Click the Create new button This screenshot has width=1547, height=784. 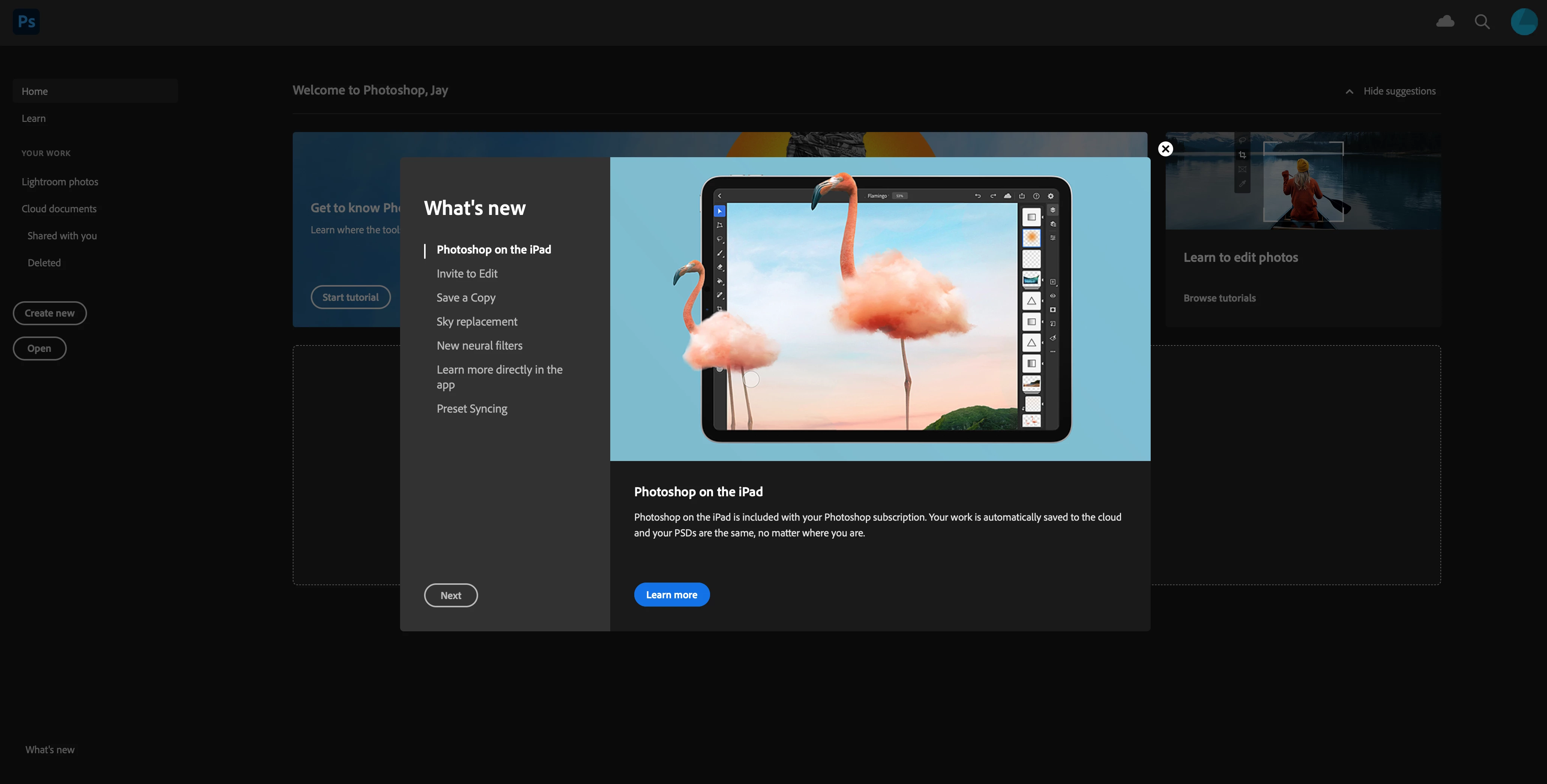[49, 313]
